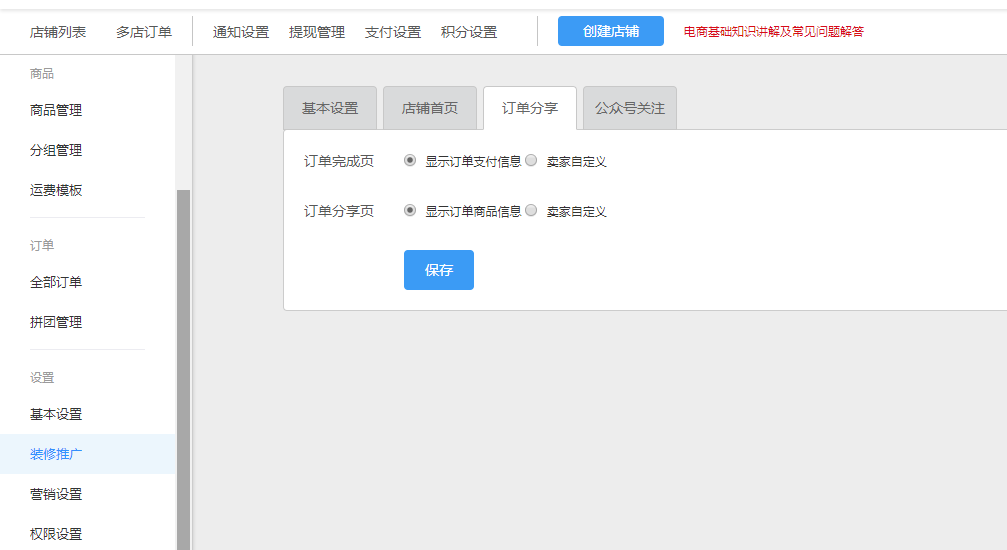The image size is (1007, 550).
Task: Switch to the 店铺首页 tab
Action: coord(430,108)
